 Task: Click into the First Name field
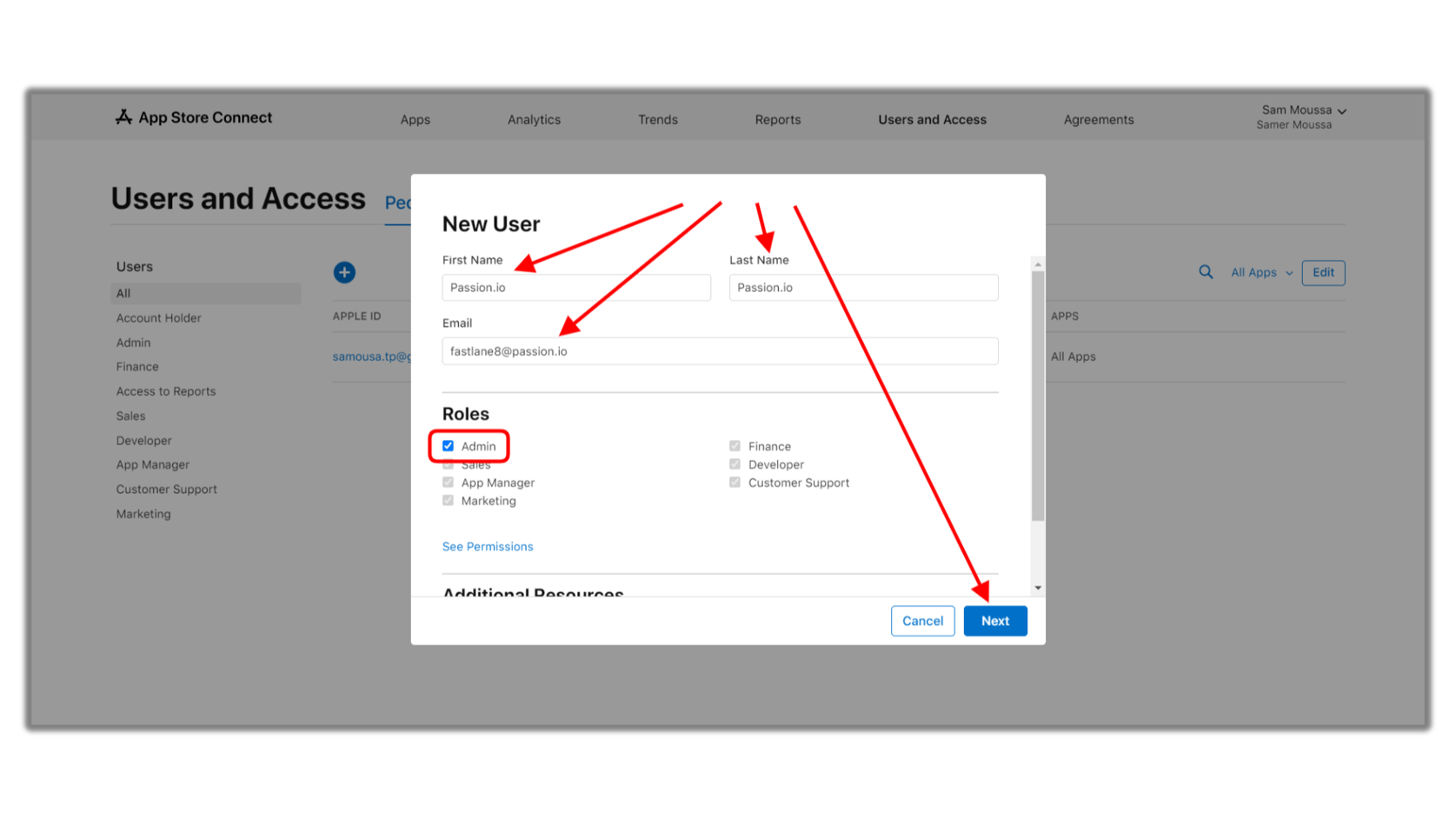(576, 288)
